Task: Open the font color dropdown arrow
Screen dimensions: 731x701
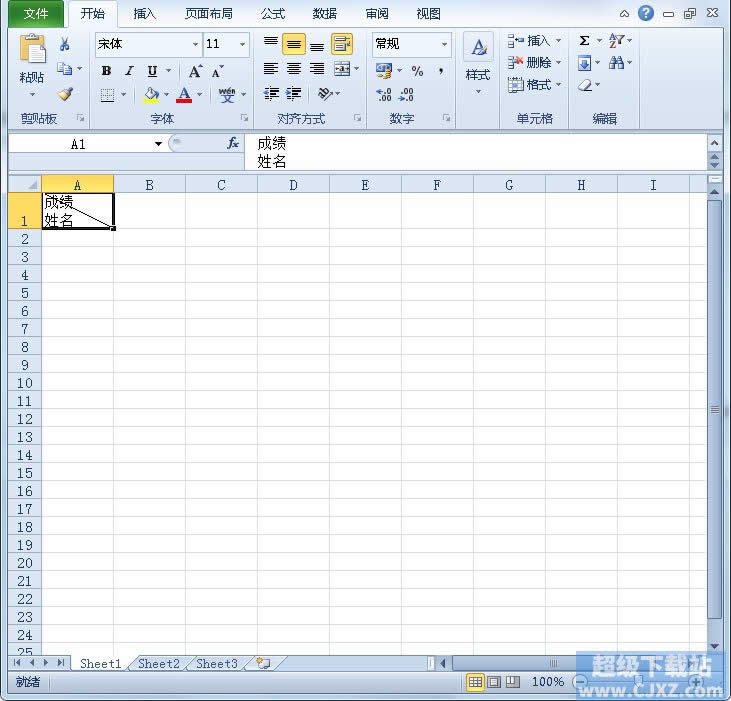Action: pos(200,95)
